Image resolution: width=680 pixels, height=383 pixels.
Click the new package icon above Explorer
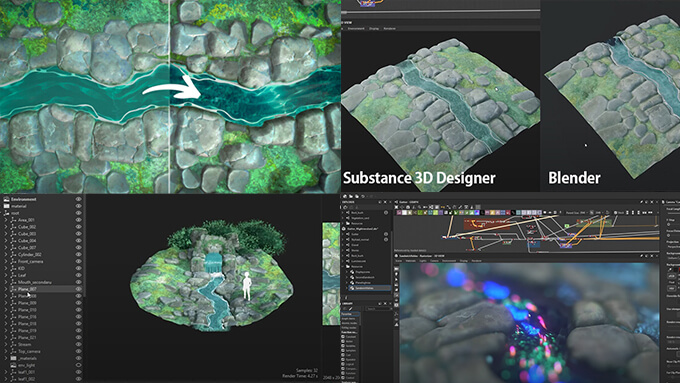345,196
